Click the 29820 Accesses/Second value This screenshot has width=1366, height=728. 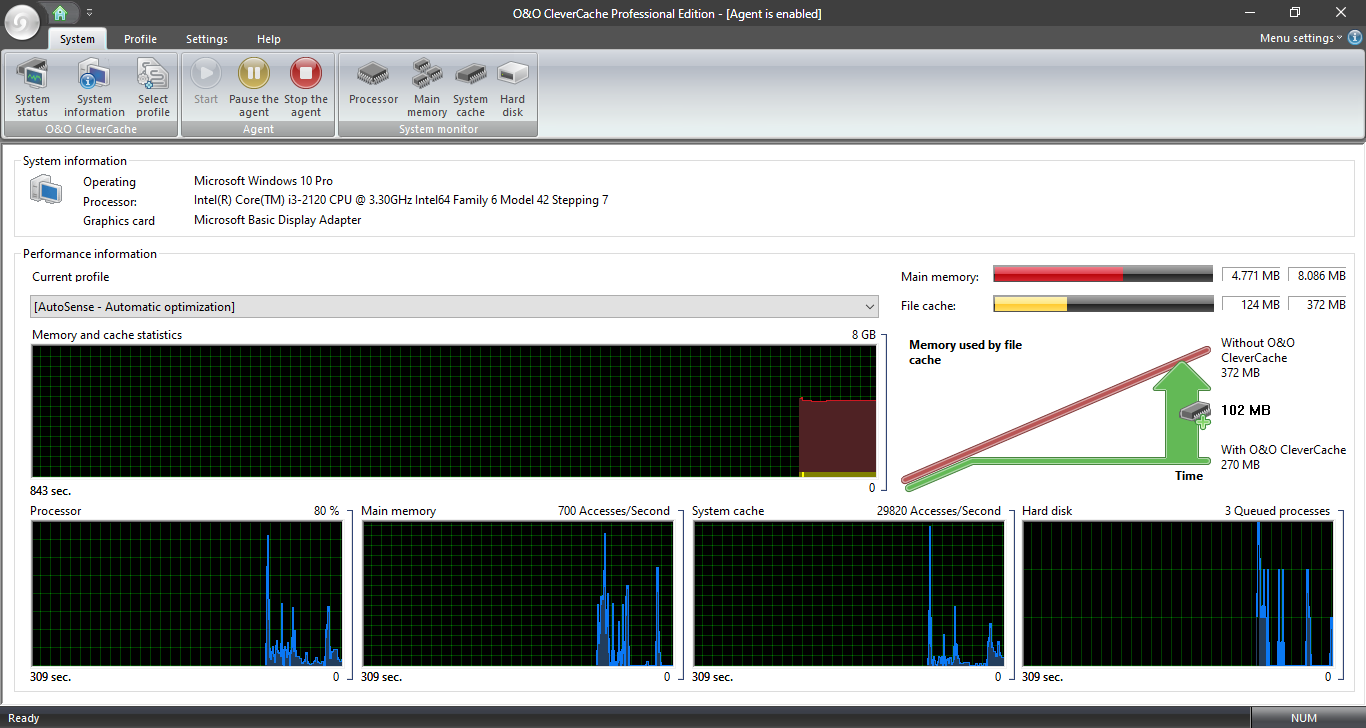(940, 511)
